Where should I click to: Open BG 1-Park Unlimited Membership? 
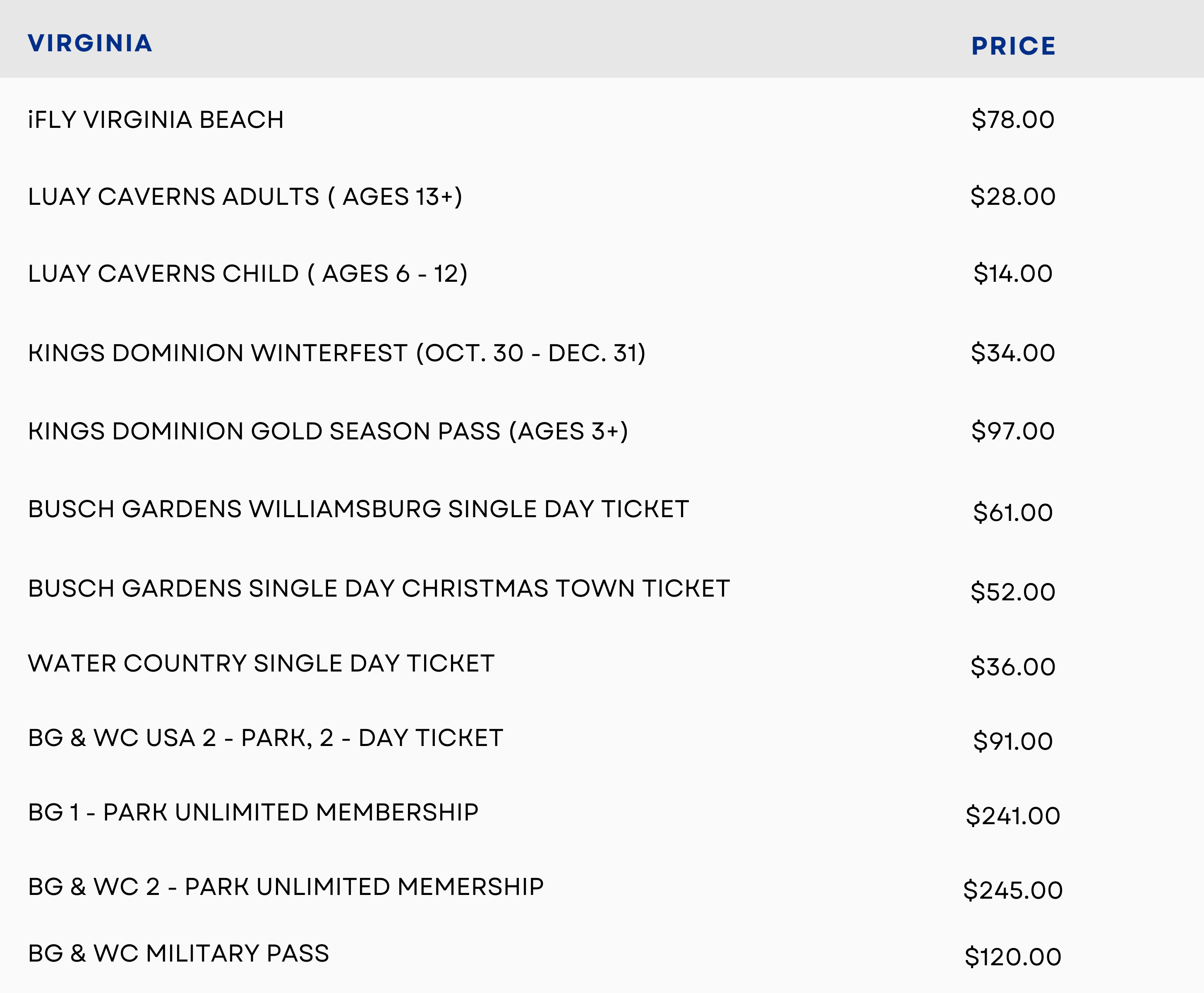(x=253, y=812)
